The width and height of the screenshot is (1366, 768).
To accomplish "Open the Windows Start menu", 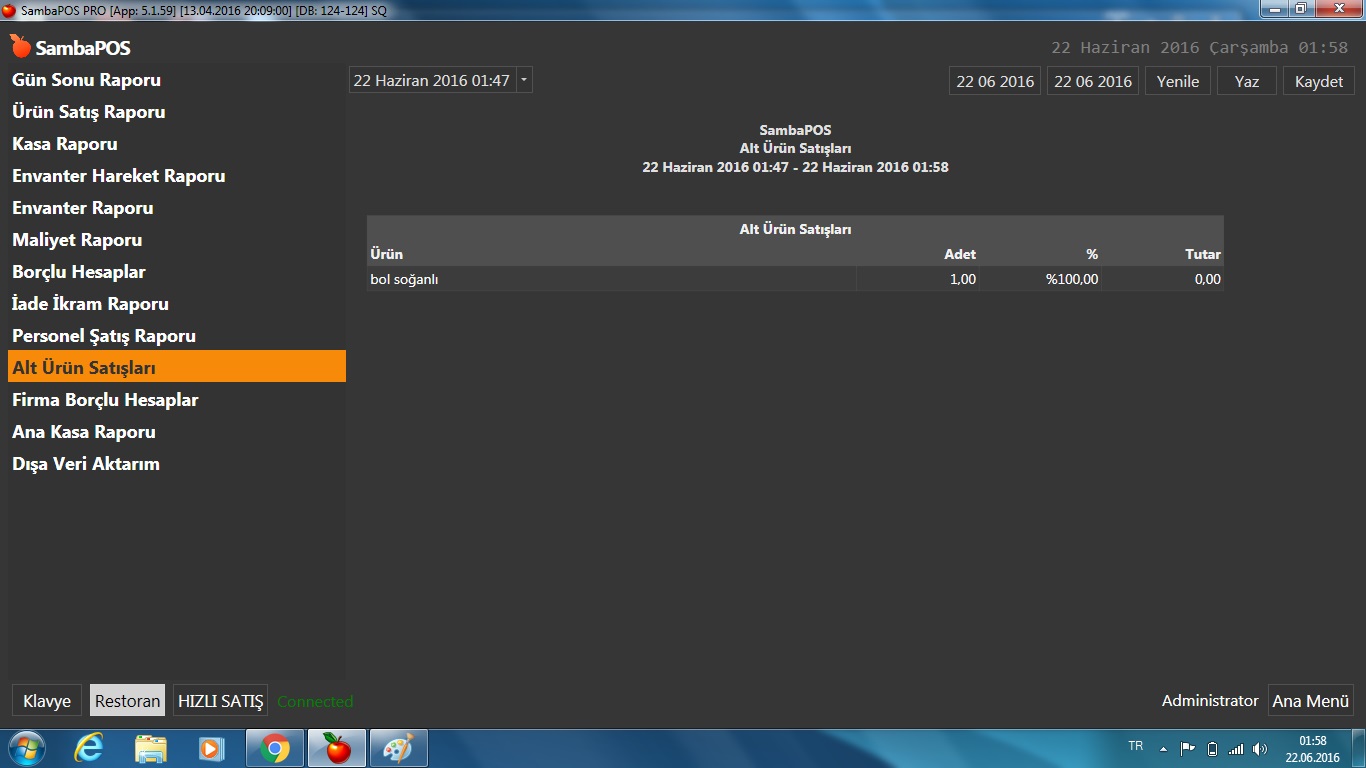I will 26,748.
